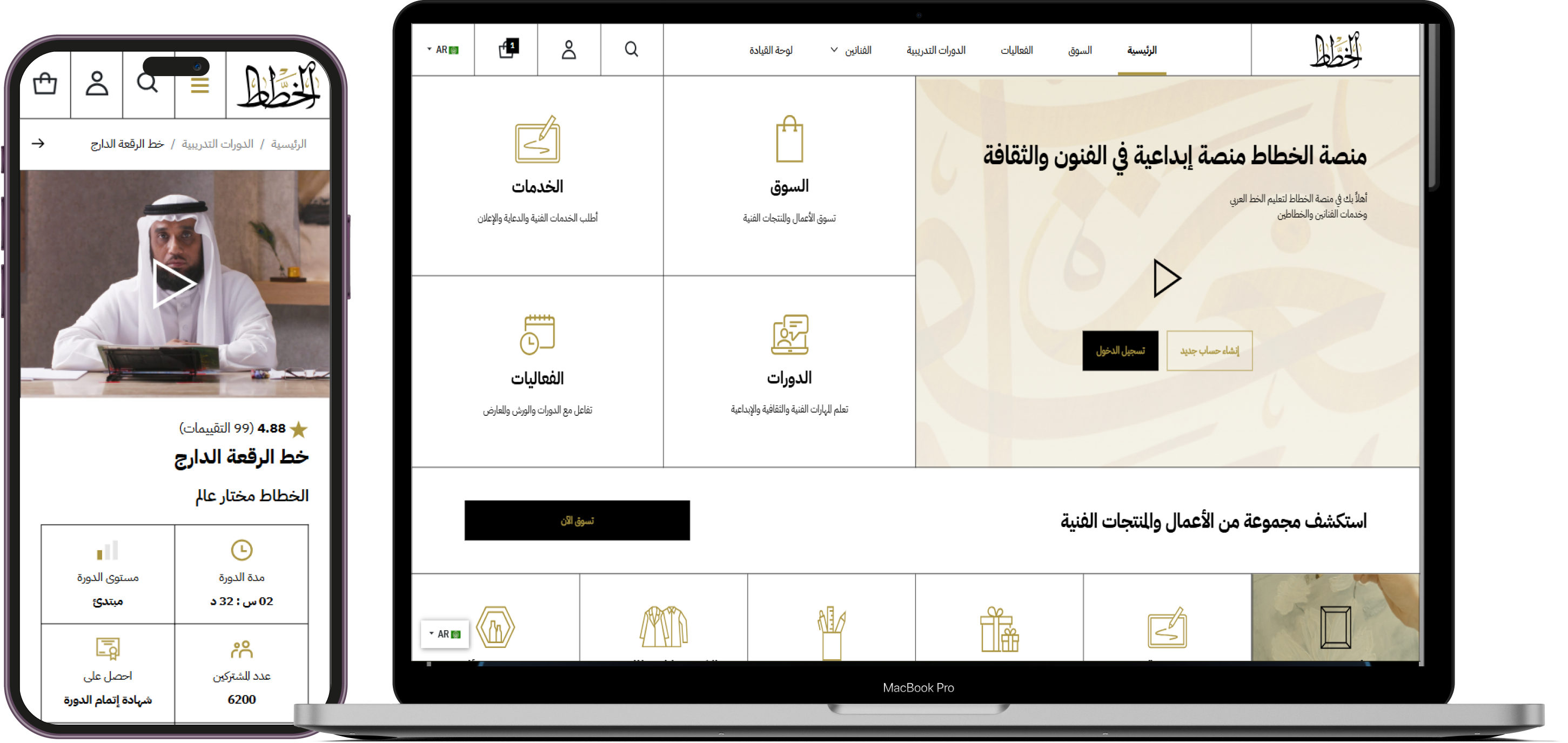Click the إنشاء حساب جديد button
Screen dimensions: 1568x743
1209,350
